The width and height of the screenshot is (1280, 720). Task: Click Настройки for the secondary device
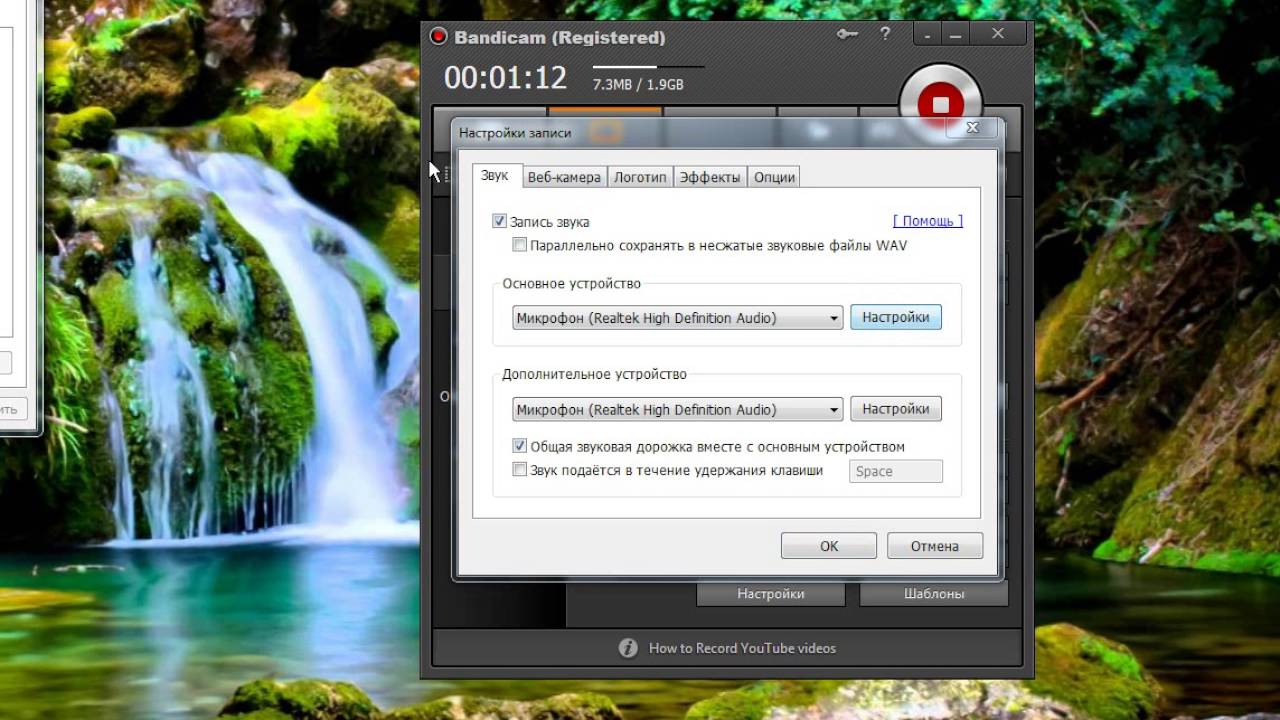point(896,409)
